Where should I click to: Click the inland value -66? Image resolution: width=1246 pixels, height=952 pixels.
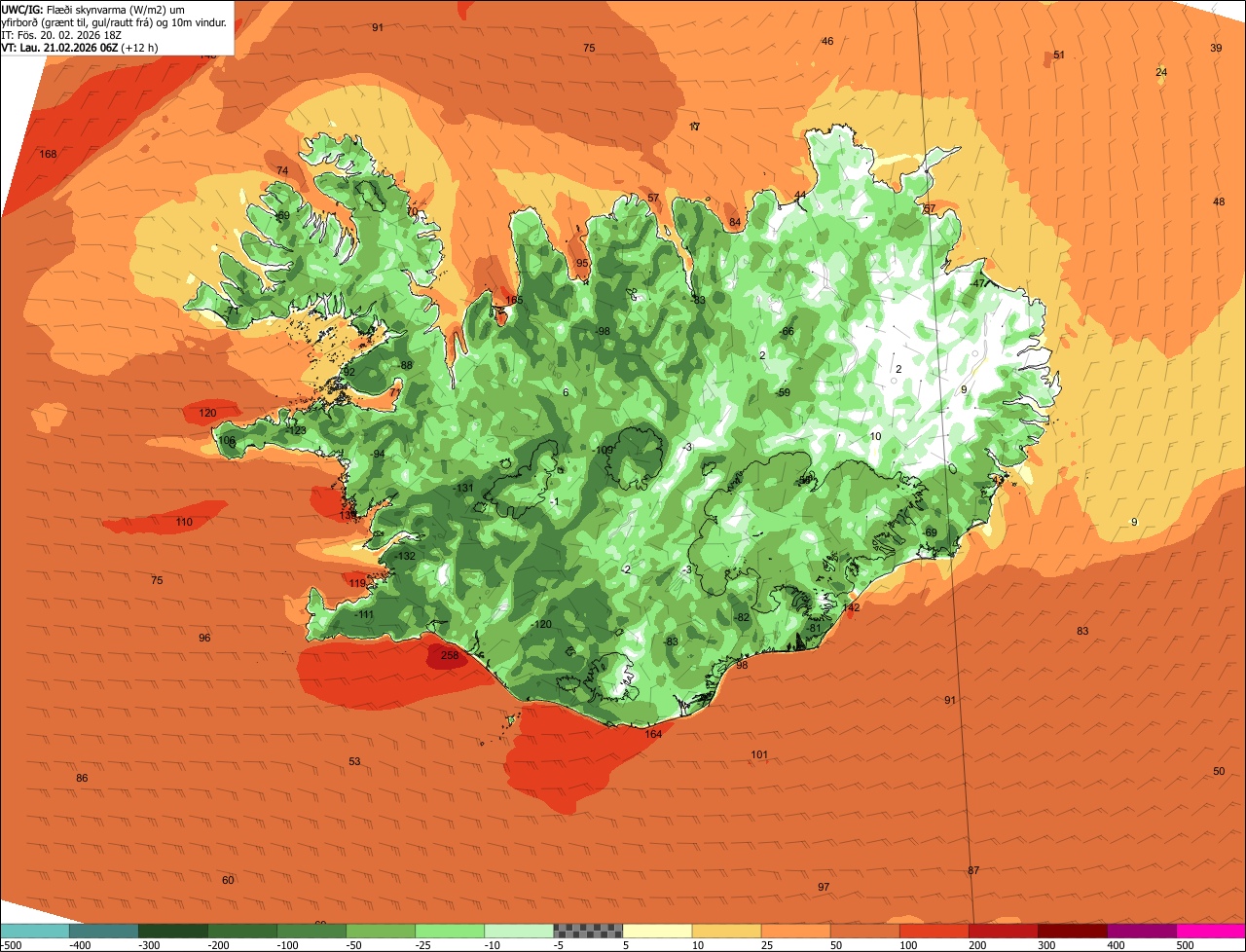(x=787, y=331)
